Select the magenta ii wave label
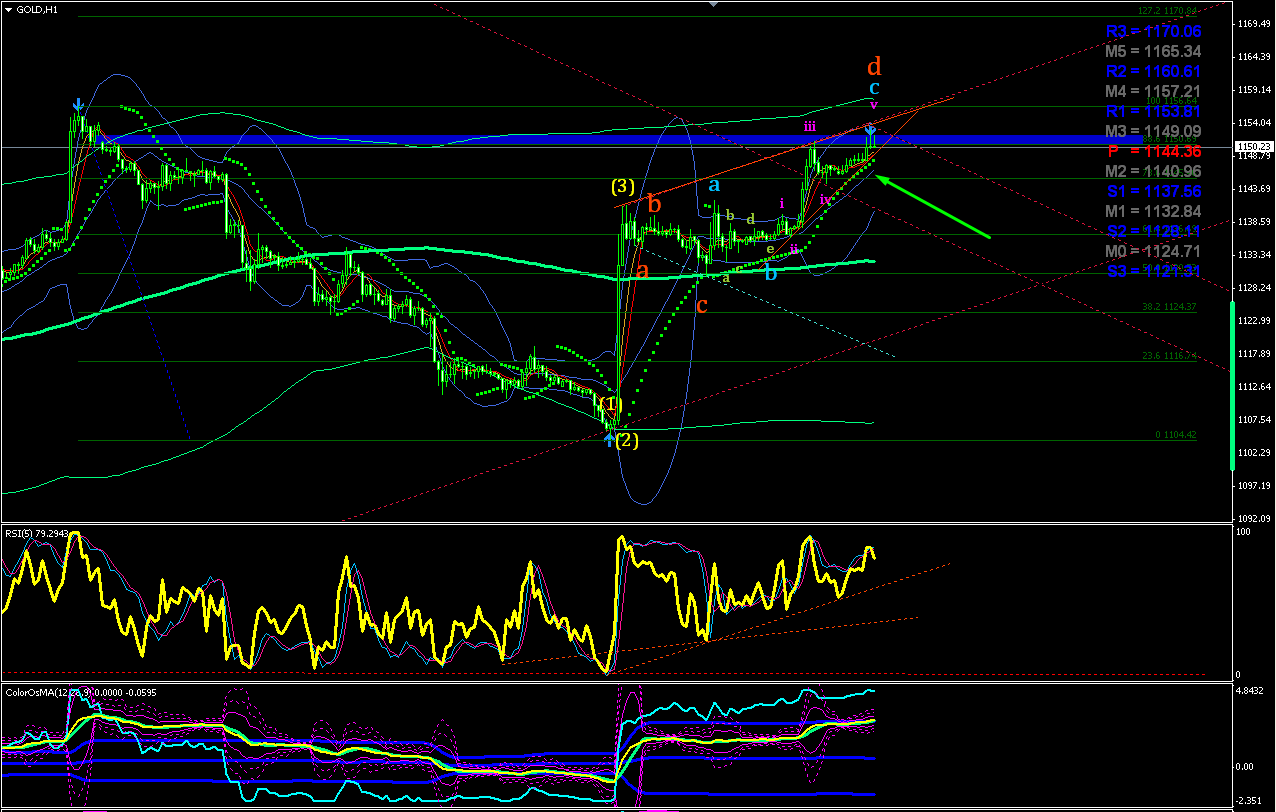 [x=794, y=247]
